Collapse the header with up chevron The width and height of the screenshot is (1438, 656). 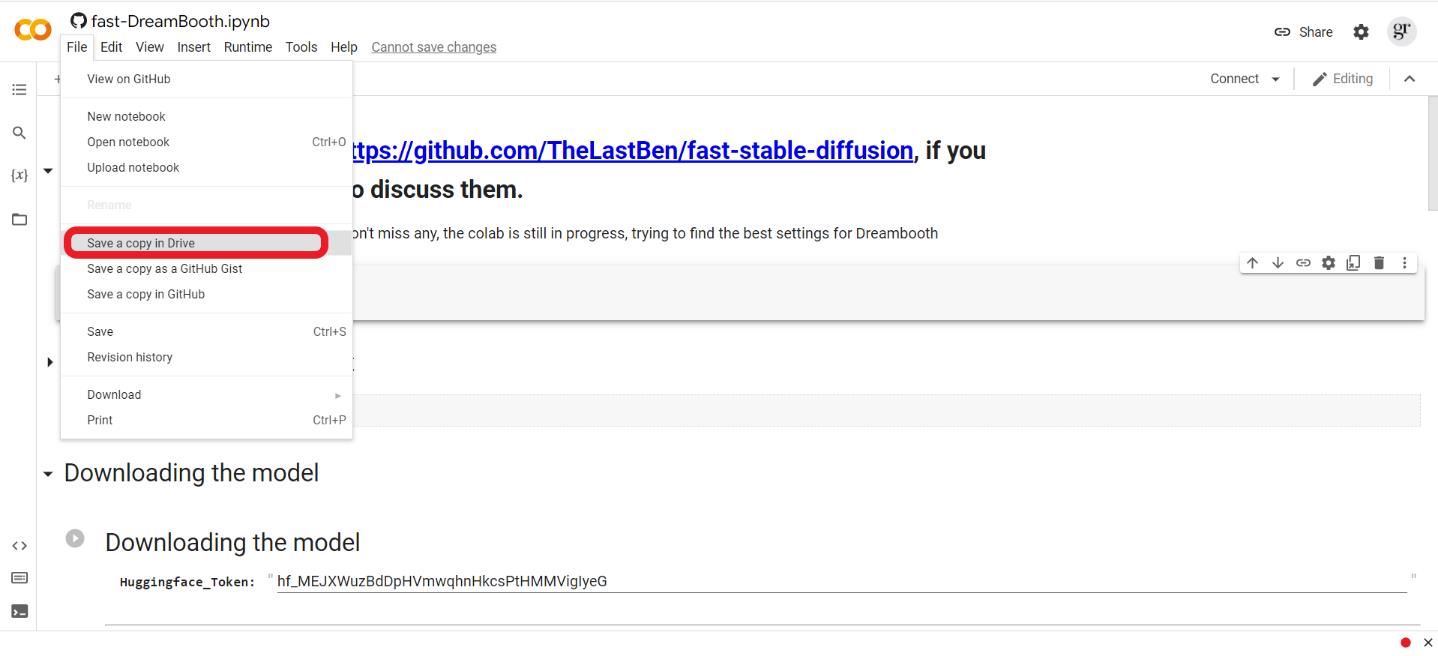coord(1409,79)
